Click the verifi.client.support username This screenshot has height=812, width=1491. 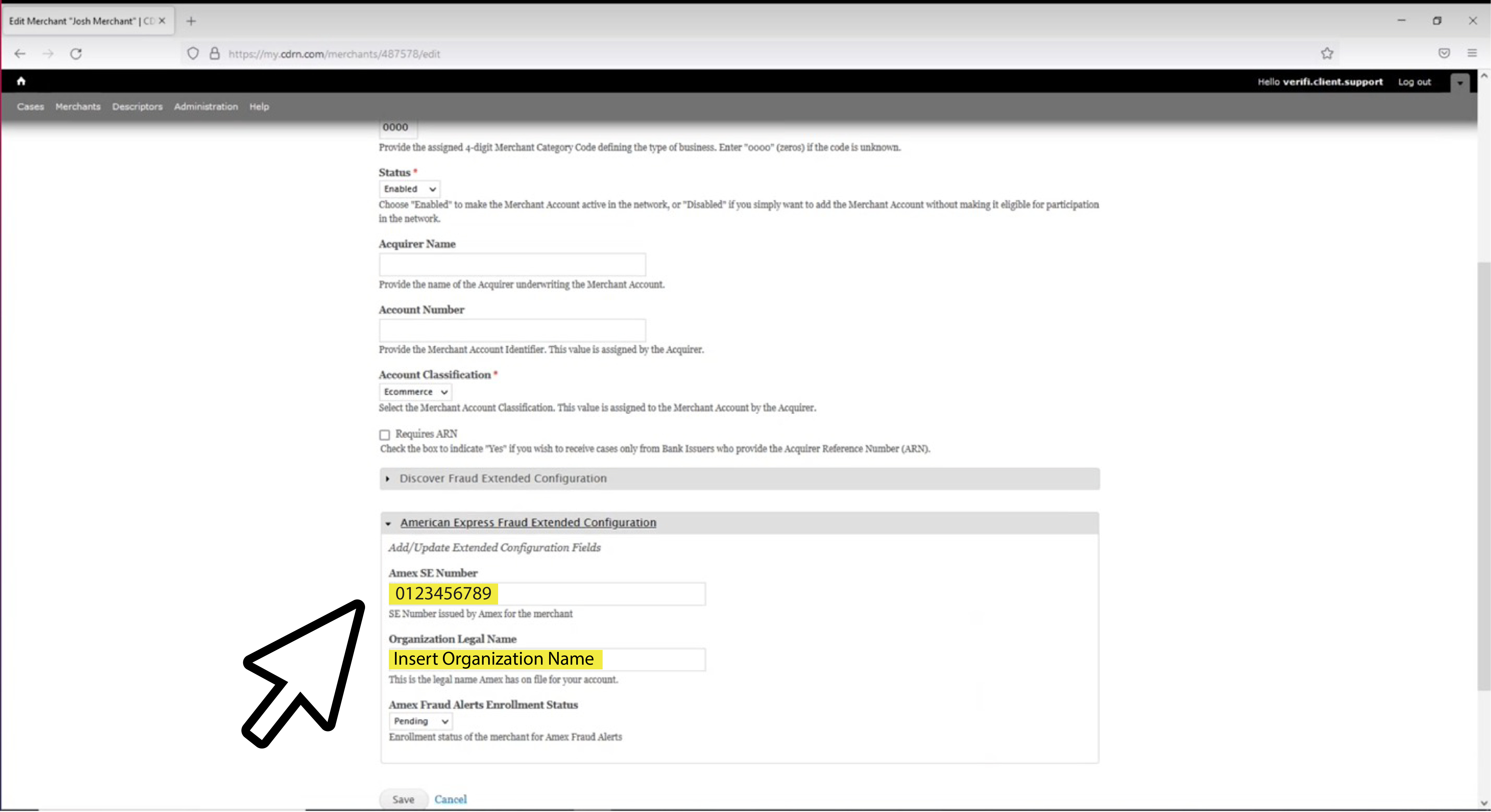click(x=1332, y=82)
